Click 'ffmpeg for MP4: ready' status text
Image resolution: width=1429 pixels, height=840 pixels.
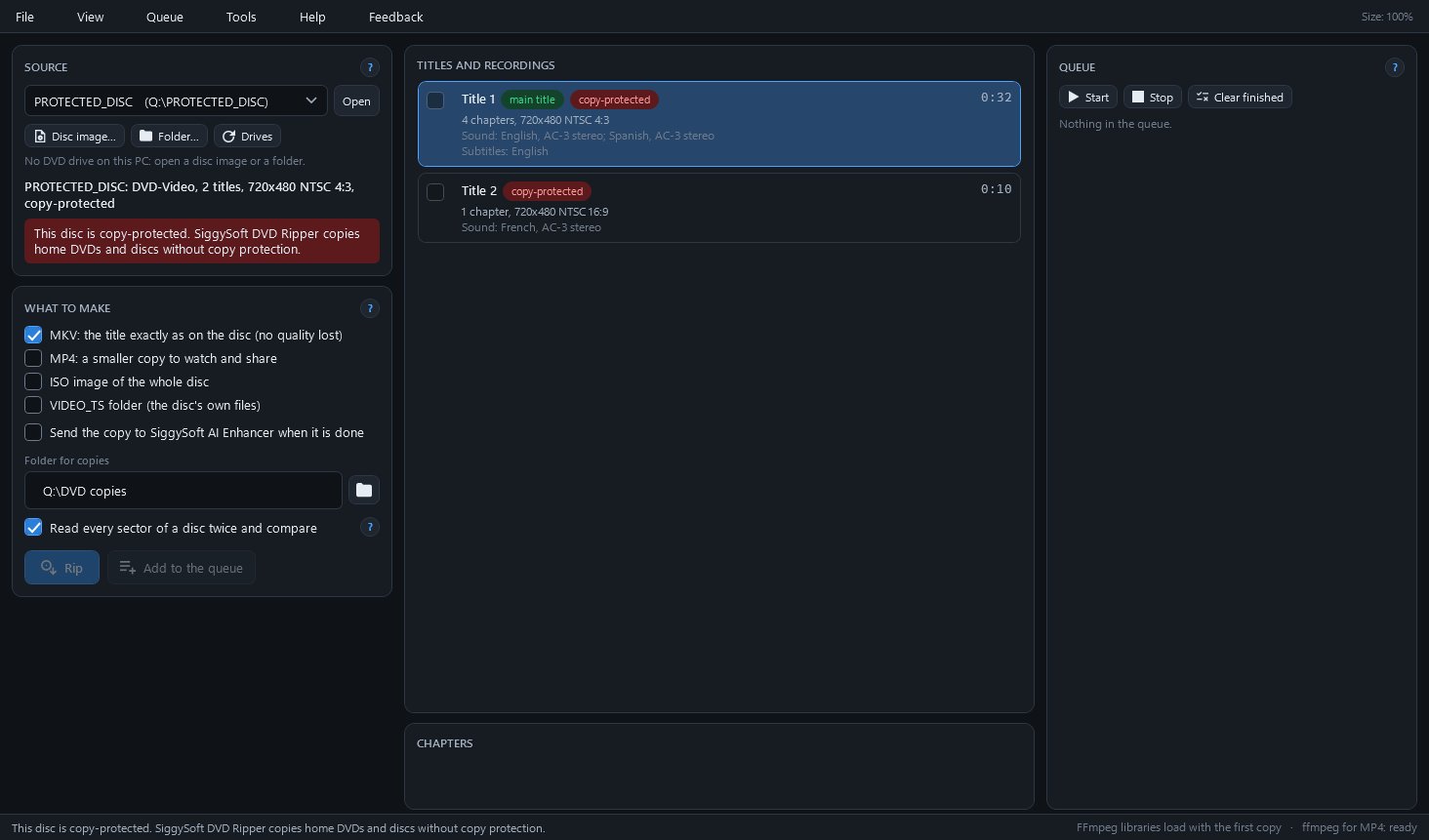point(1360,827)
